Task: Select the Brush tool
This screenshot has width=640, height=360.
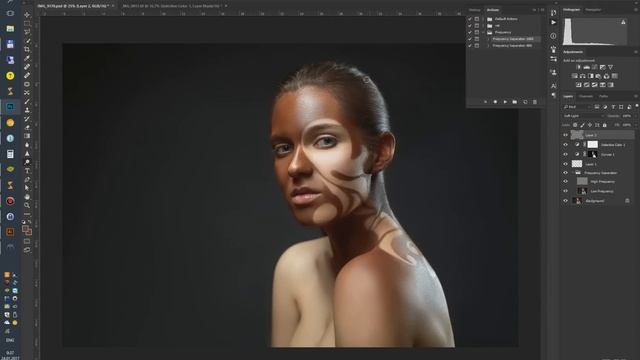Action: tap(27, 101)
